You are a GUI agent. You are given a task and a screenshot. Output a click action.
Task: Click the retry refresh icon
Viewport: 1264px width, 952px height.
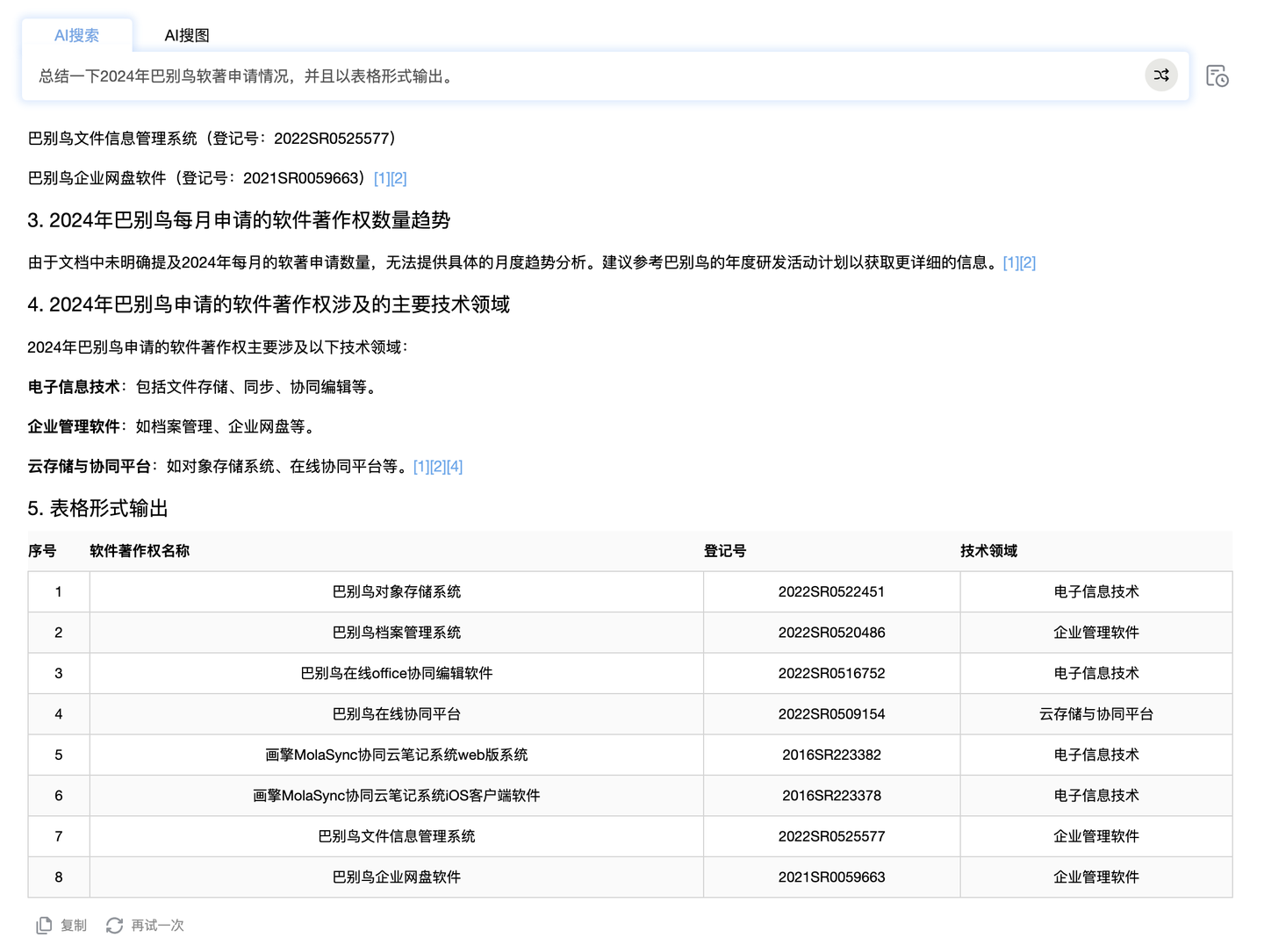pyautogui.click(x=114, y=925)
